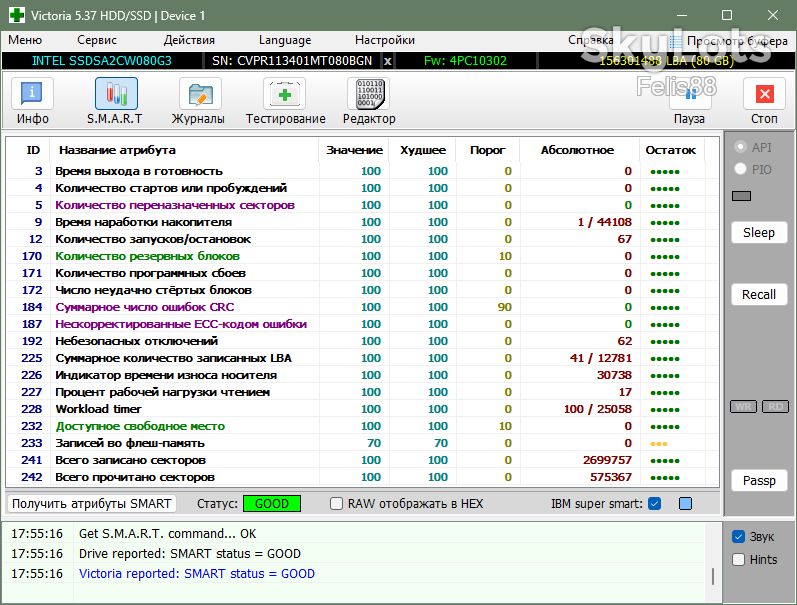This screenshot has height=605, width=797.
Task: Click the WR indicator
Action: point(743,407)
